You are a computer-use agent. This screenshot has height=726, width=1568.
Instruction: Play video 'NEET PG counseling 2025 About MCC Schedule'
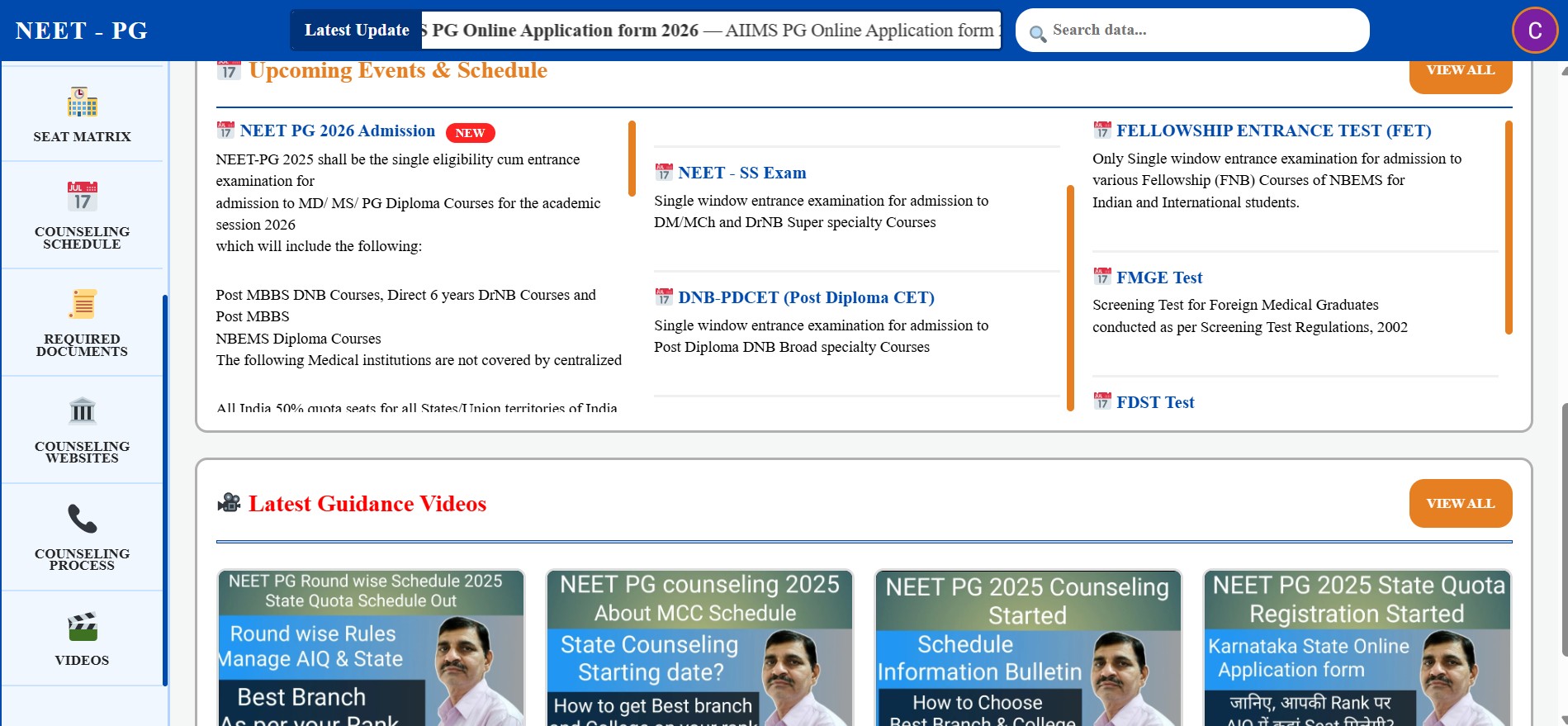pos(699,648)
